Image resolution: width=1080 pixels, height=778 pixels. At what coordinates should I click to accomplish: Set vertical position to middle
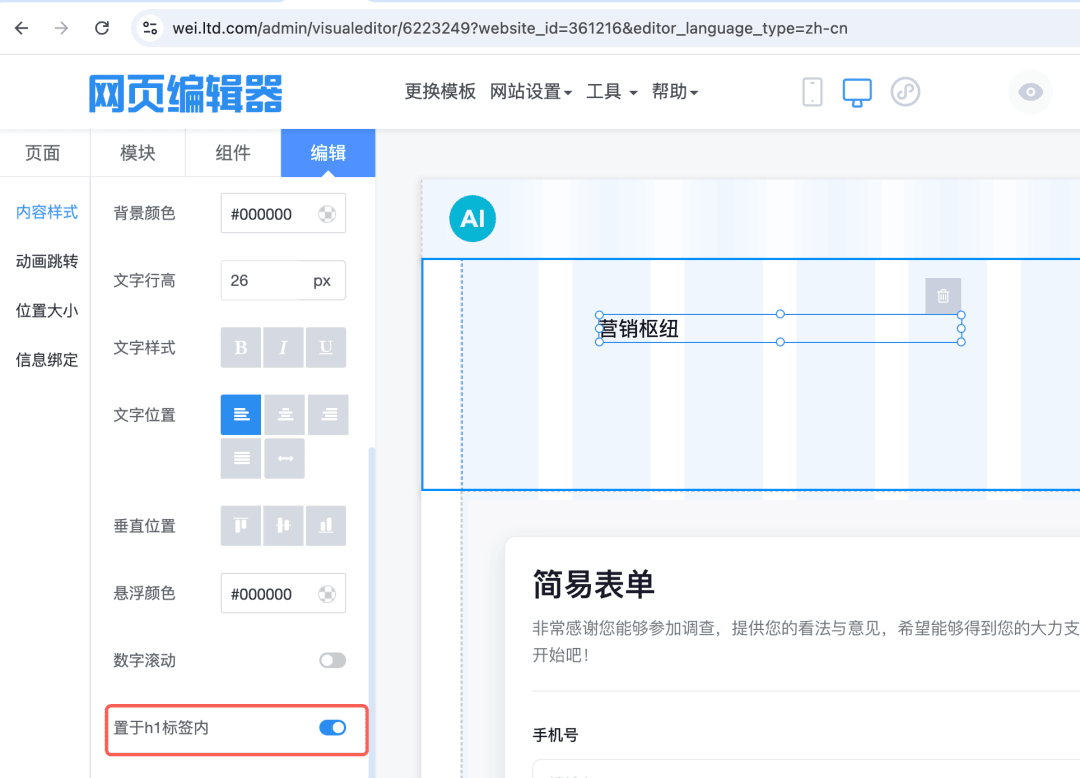tap(283, 526)
